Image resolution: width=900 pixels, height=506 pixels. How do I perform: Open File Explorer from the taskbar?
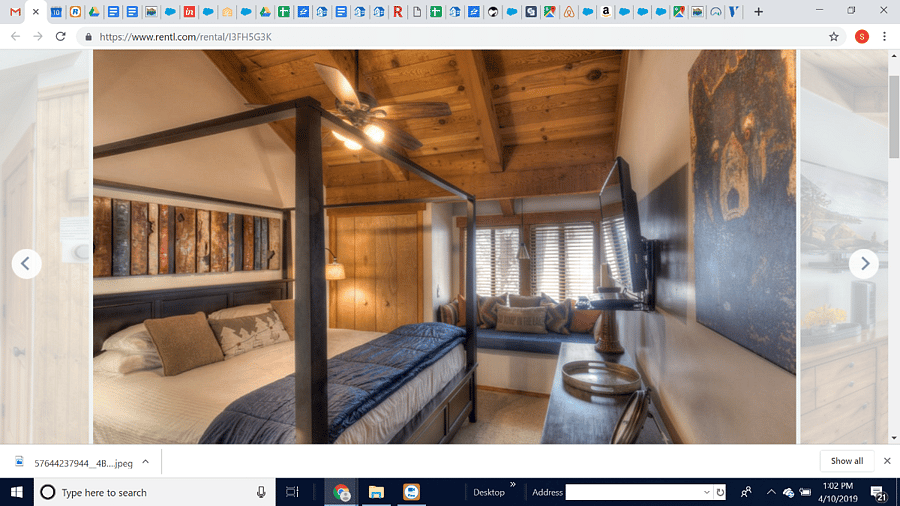tap(376, 492)
